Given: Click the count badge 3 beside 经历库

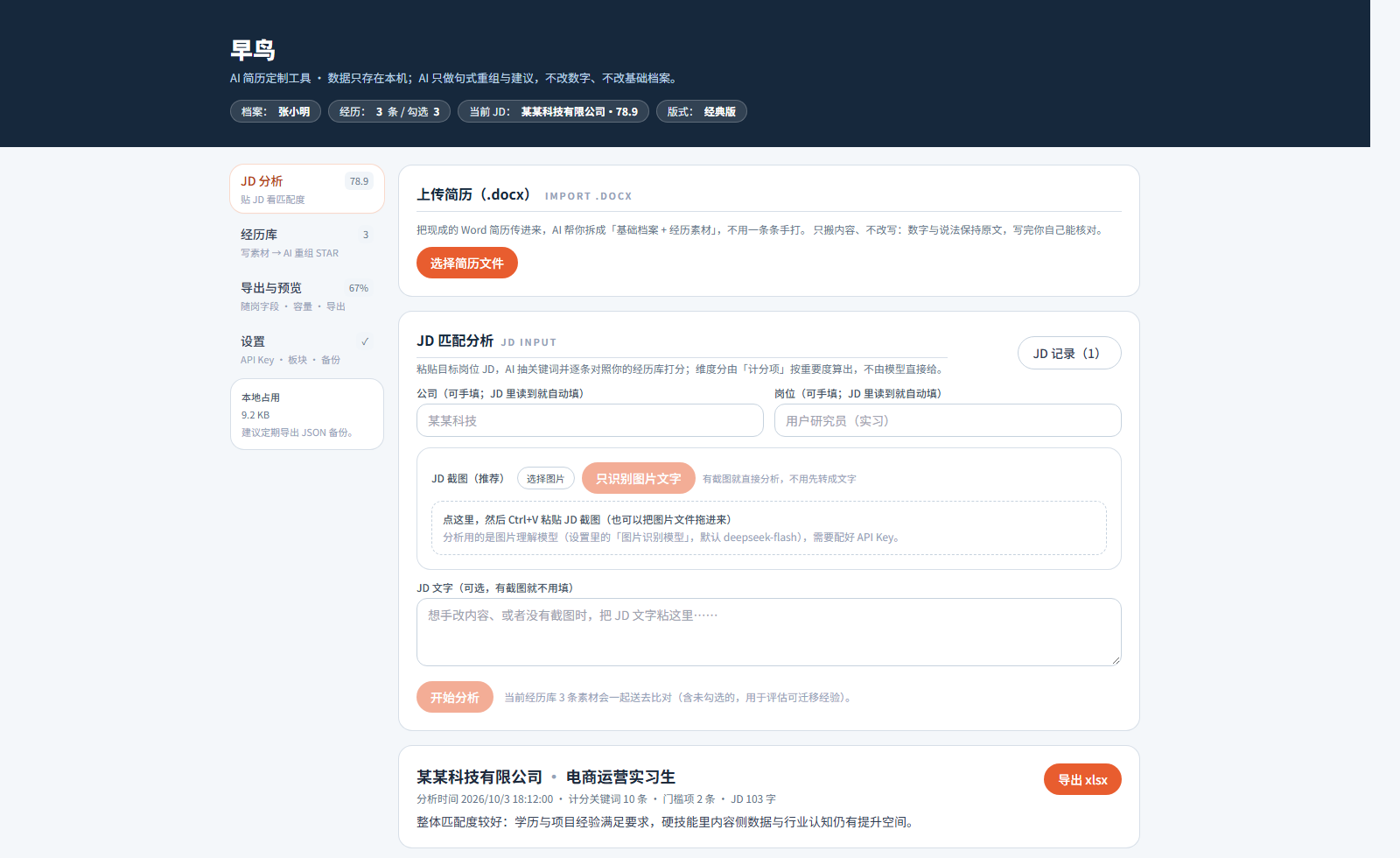Looking at the screenshot, I should tap(366, 235).
